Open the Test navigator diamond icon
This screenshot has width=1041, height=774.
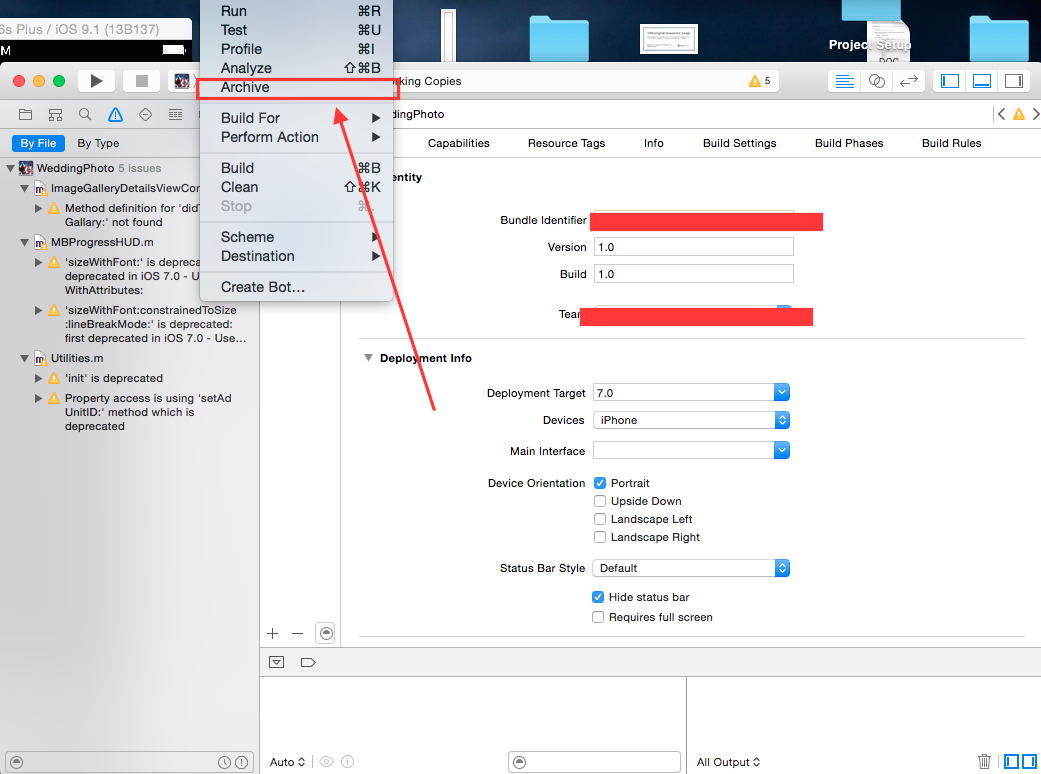coord(145,115)
